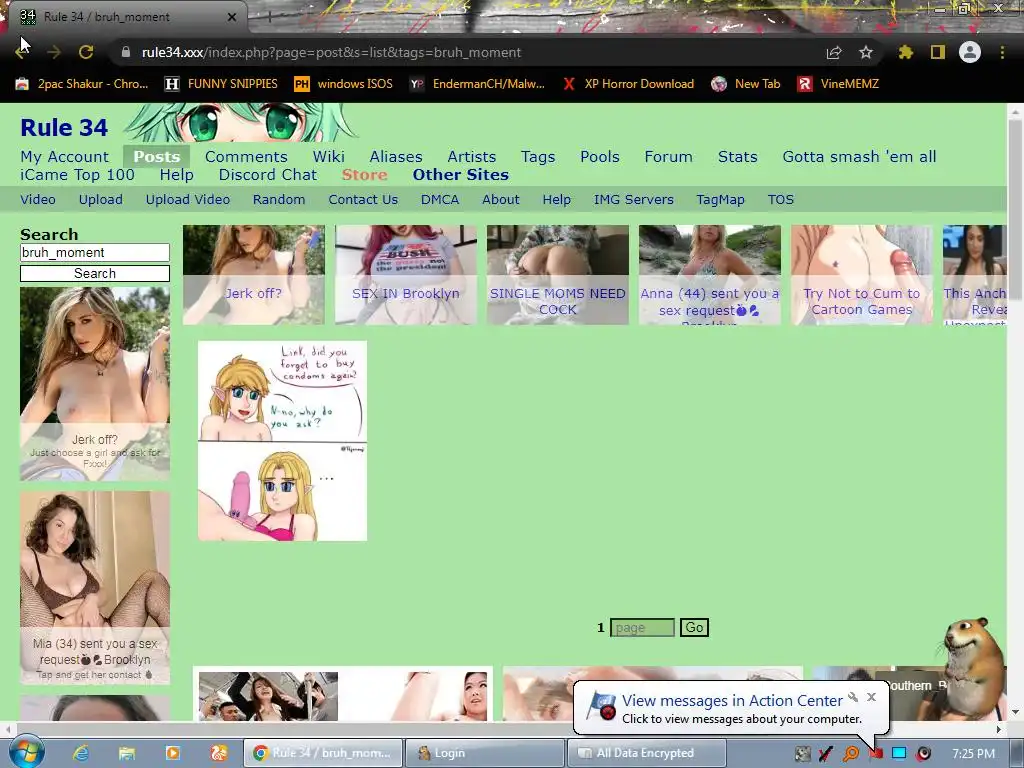Switch to All Data Encrypted taskbar window

pyautogui.click(x=647, y=753)
